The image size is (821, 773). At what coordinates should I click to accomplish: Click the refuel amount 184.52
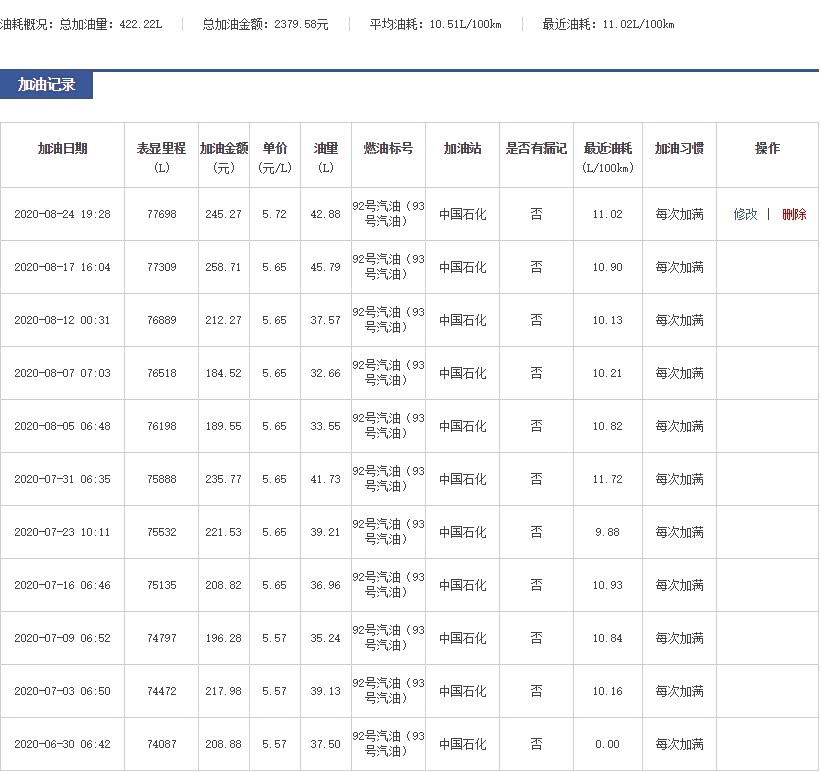pyautogui.click(x=223, y=373)
